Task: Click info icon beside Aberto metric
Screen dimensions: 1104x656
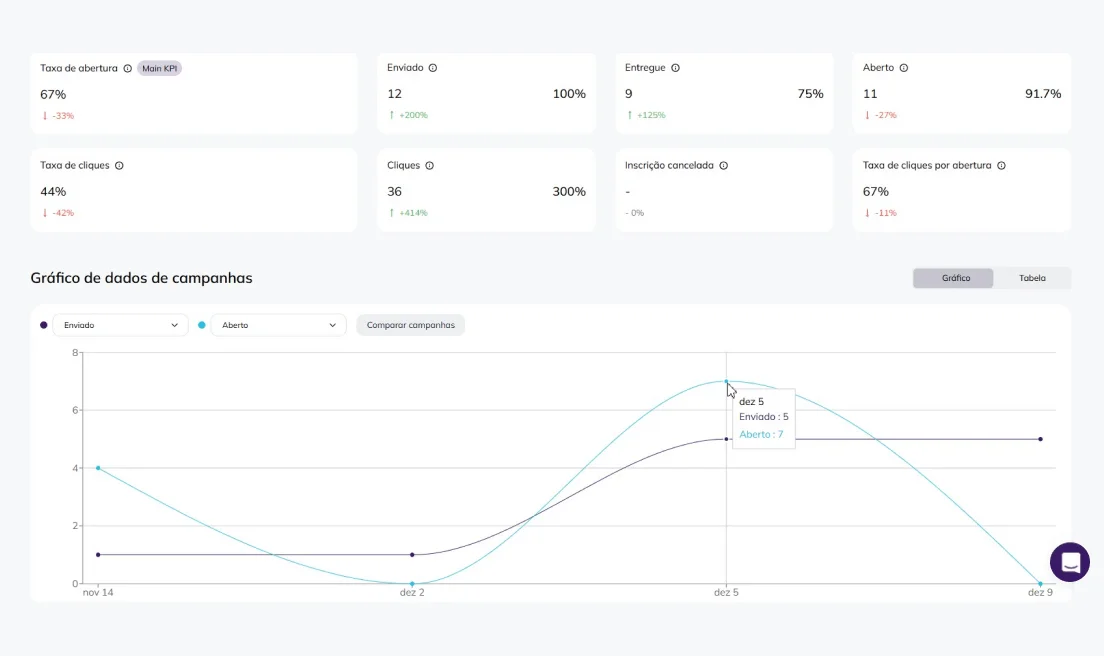Action: [903, 68]
